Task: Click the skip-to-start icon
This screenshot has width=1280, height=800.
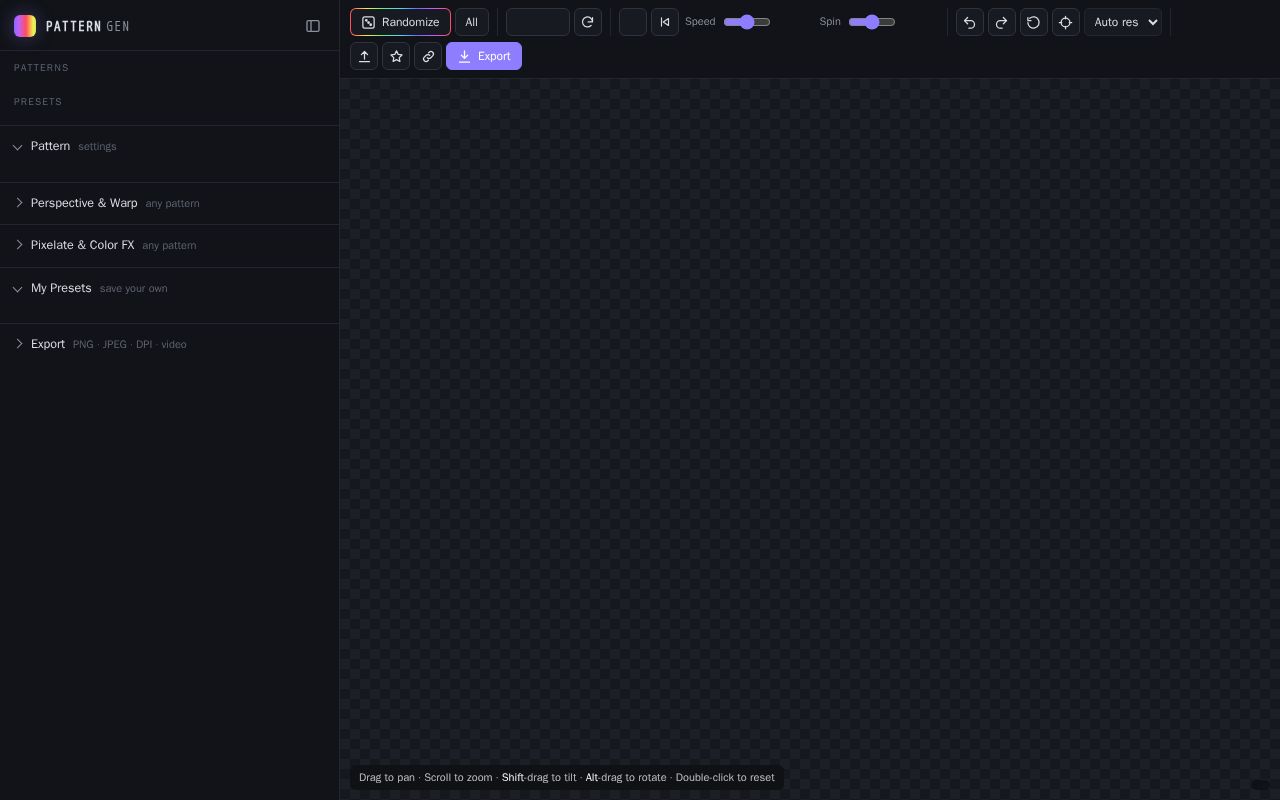Action: 665,22
